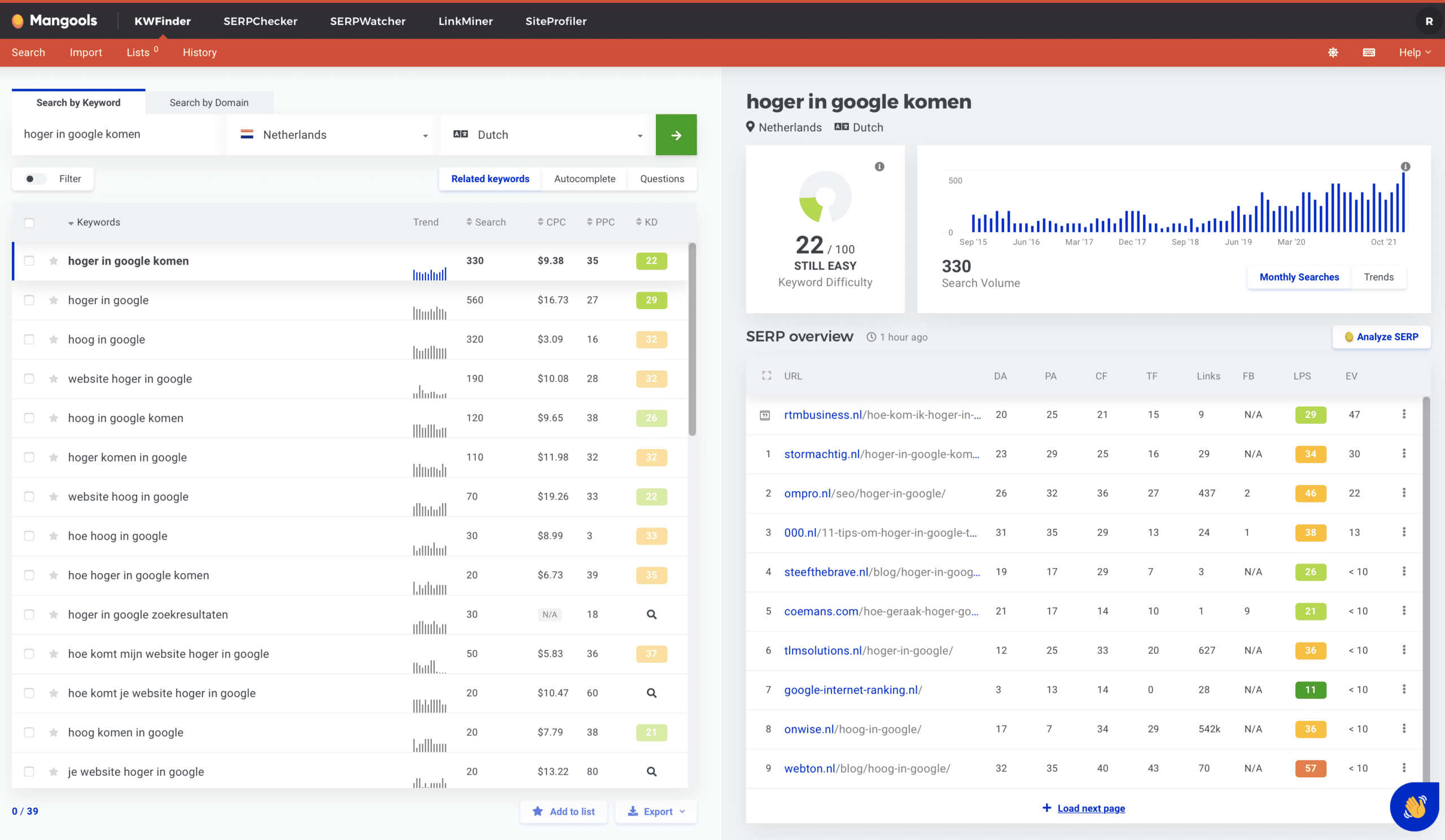1445x840 pixels.
Task: Open more options for onwise.nl row
Action: tap(1404, 728)
